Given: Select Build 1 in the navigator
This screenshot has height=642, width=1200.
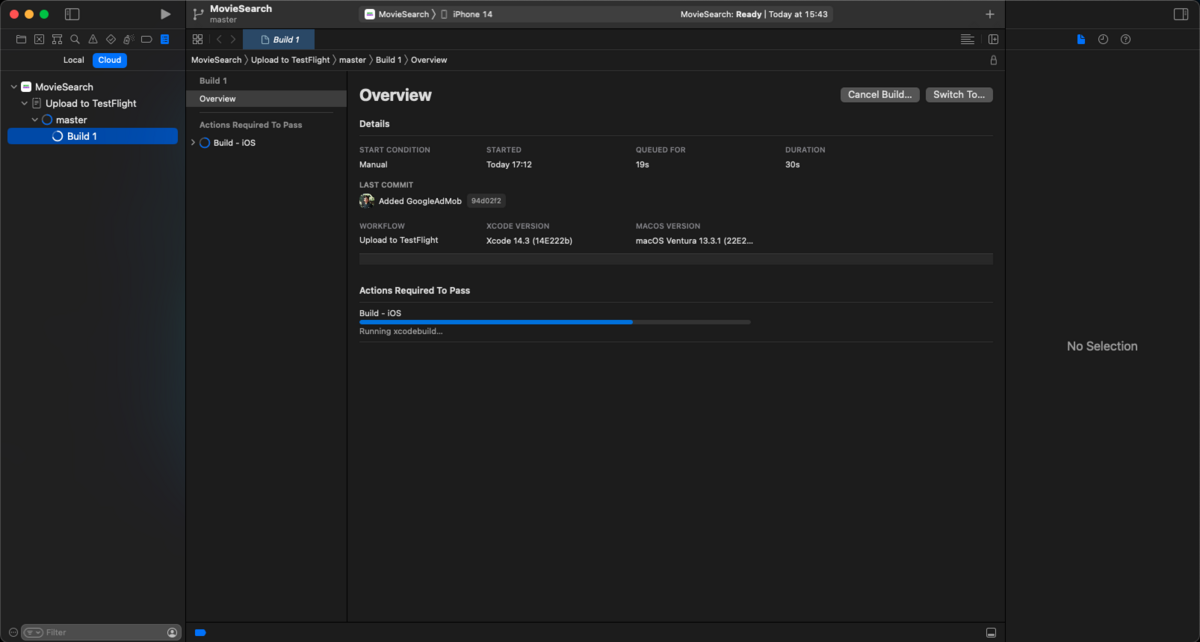Looking at the screenshot, I should click(92, 136).
